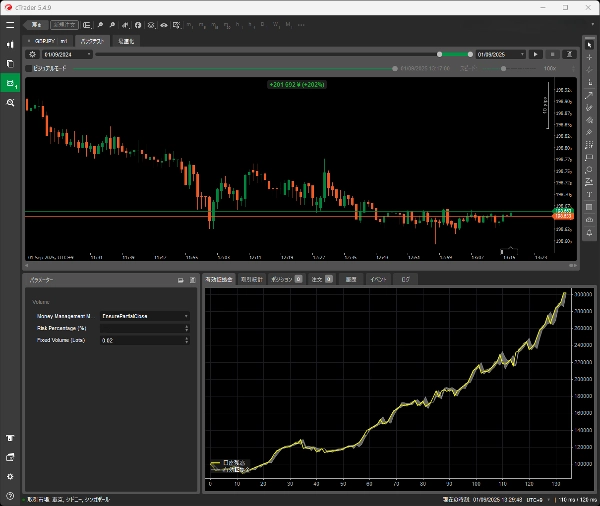Open the settings gear in left sidebar
Viewport: 600px width, 506px height.
click(10, 477)
